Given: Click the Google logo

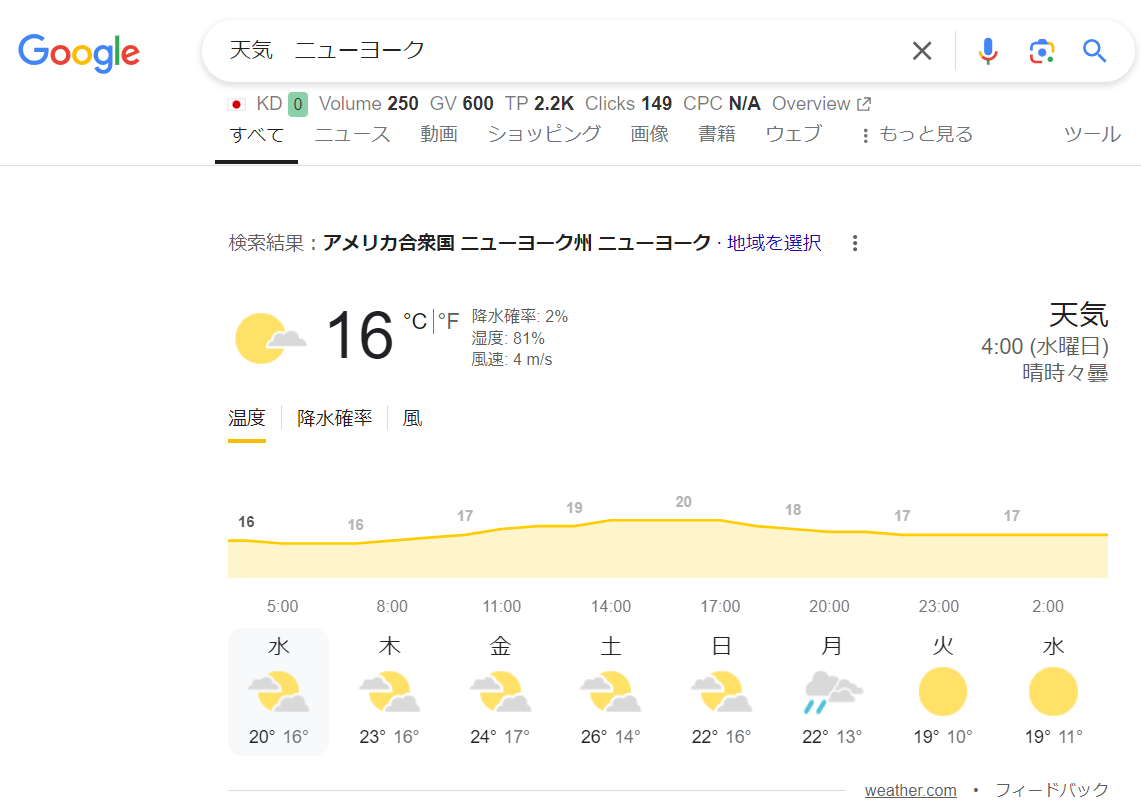Looking at the screenshot, I should pos(79,53).
